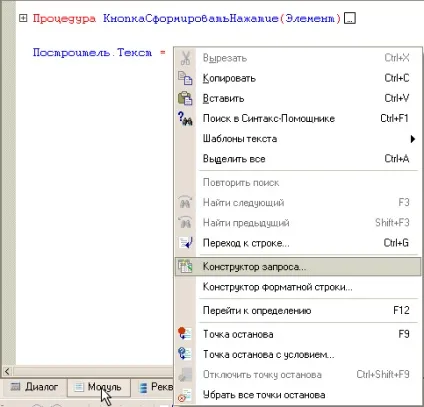424x407 pixels.
Task: Choose Выделить все
Action: tap(298, 159)
